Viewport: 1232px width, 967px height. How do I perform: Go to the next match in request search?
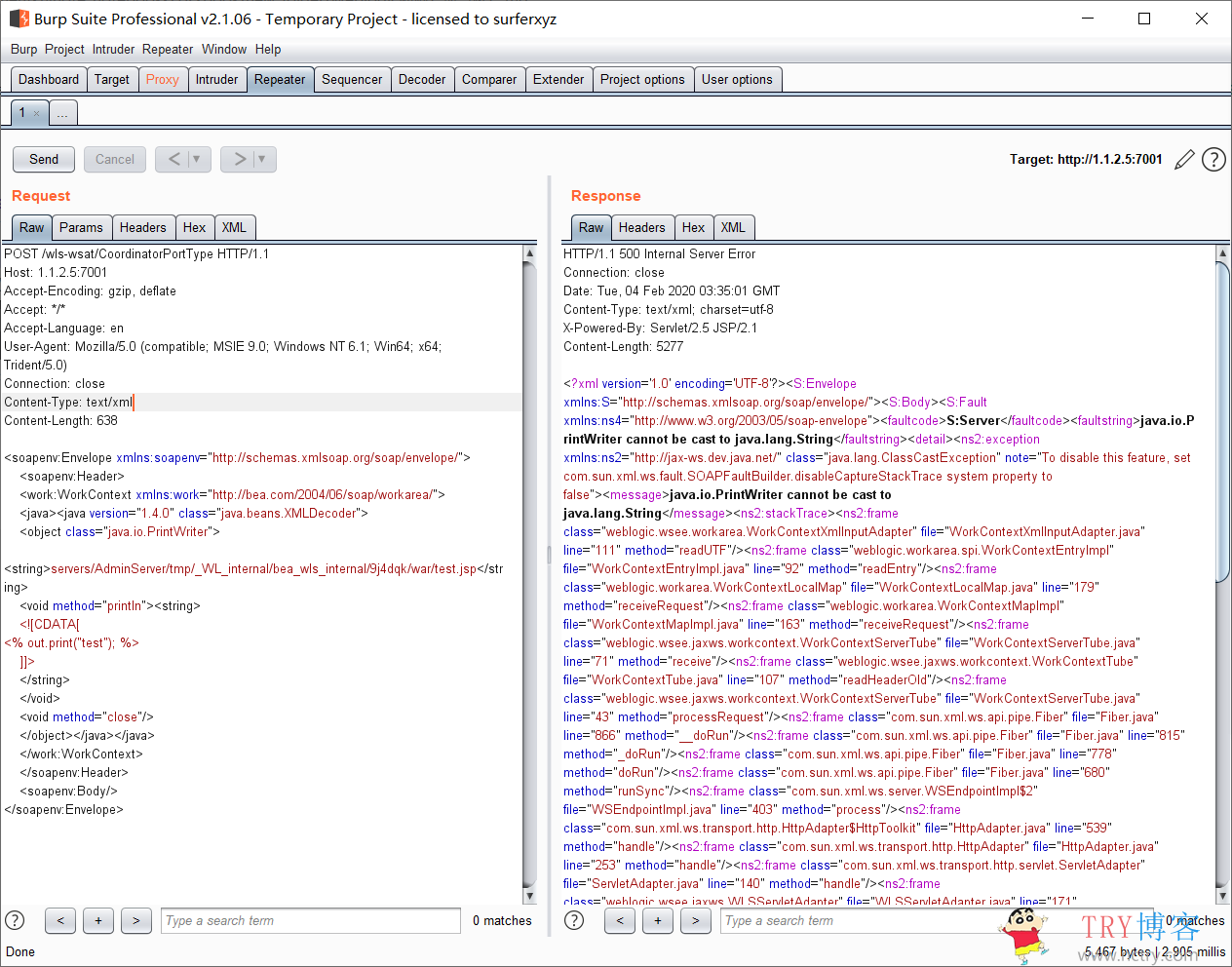click(x=136, y=920)
